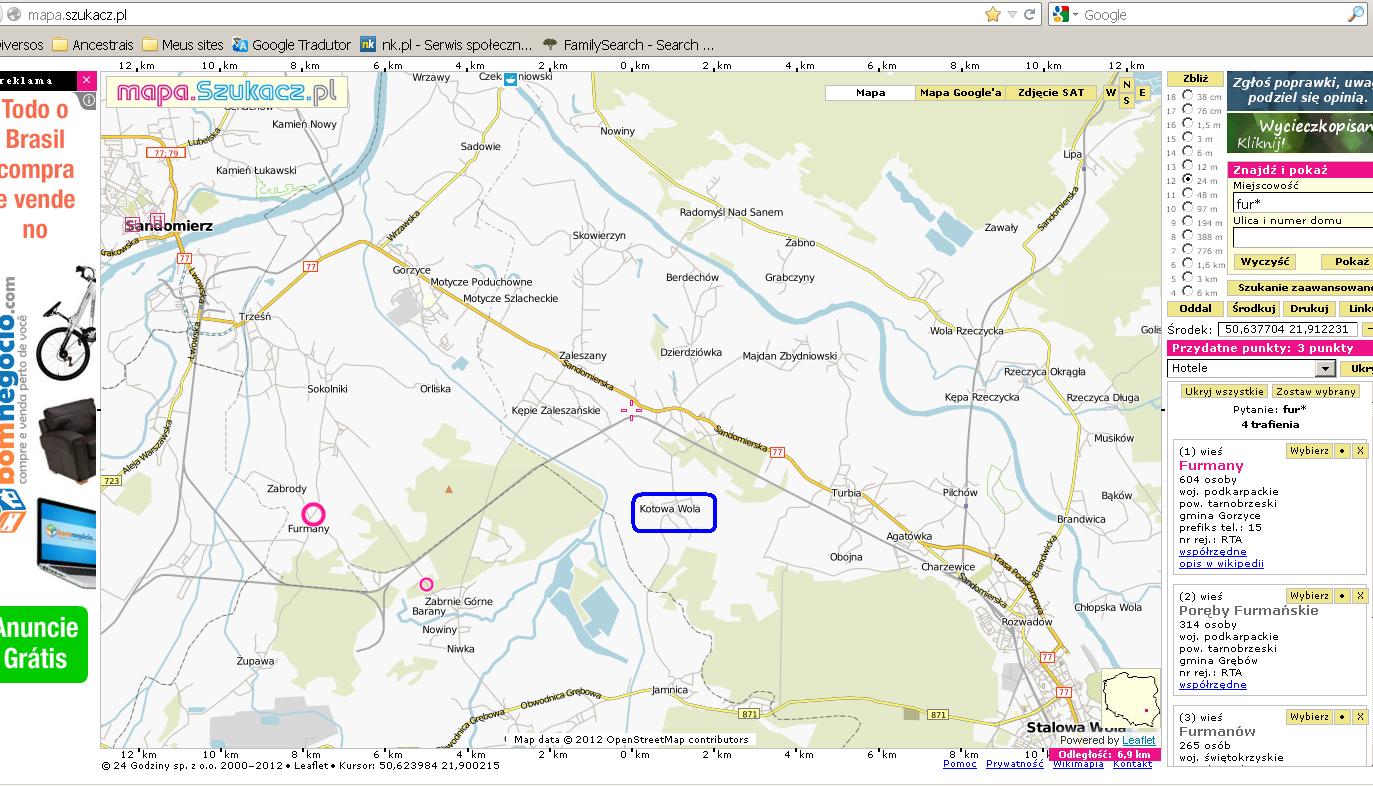This screenshot has width=1373, height=786.
Task: Remove Poręby Furmańskie result with X
Action: point(1360,596)
